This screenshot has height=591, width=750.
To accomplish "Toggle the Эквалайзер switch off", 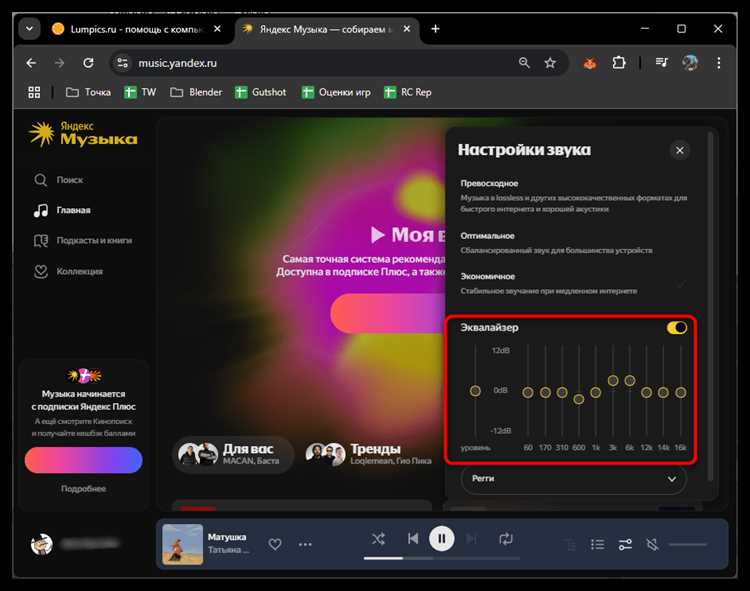I will pyautogui.click(x=677, y=328).
